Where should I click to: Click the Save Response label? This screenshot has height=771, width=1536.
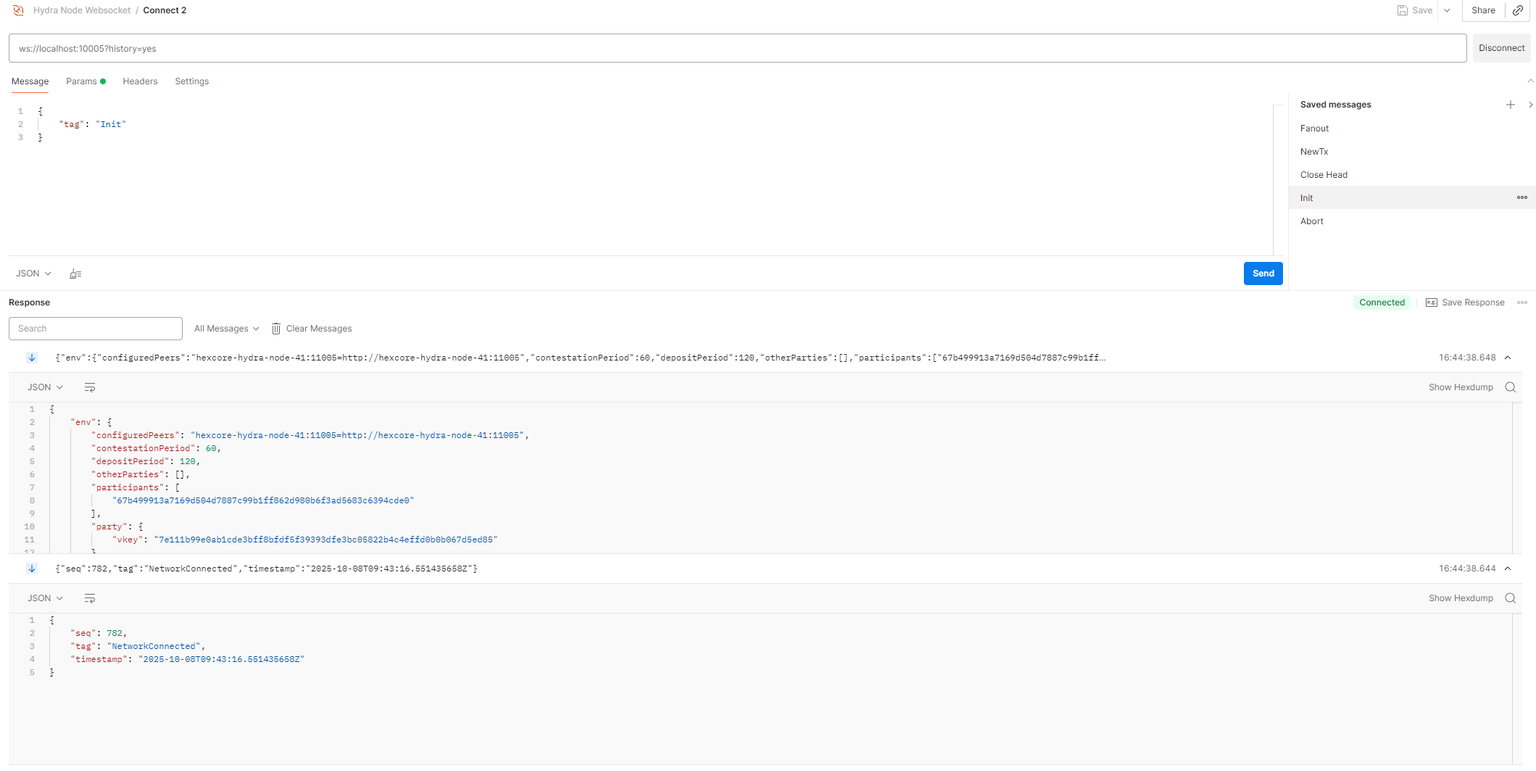point(1473,302)
